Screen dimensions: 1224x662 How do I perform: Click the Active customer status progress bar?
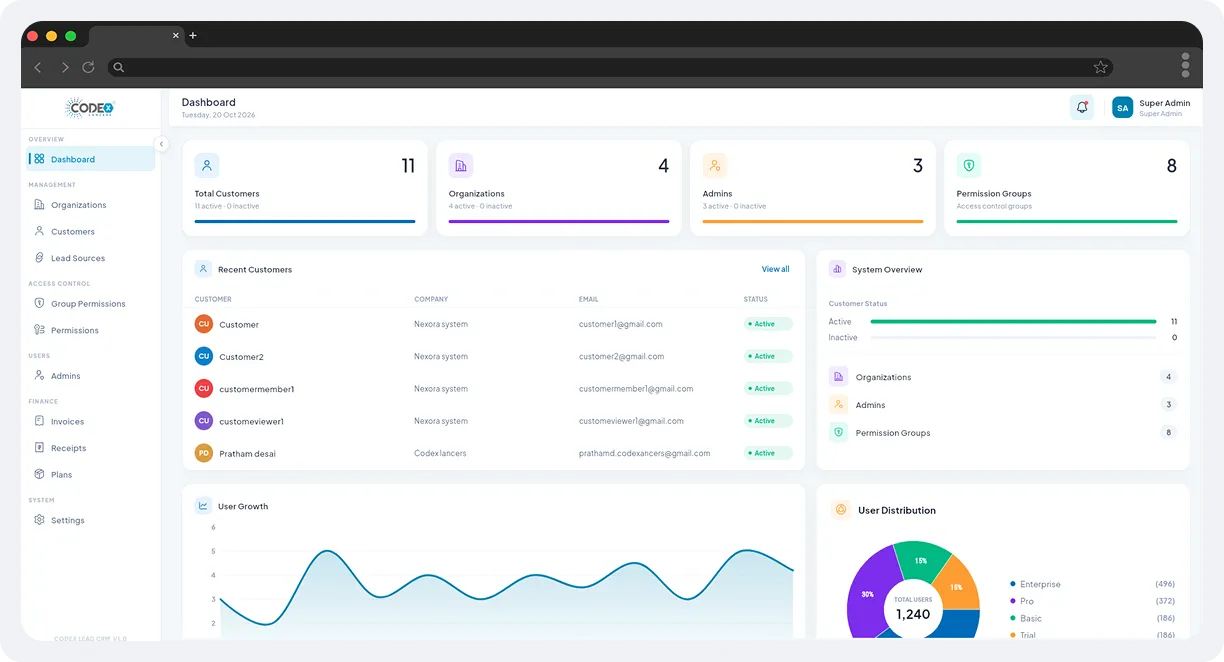(x=1013, y=322)
